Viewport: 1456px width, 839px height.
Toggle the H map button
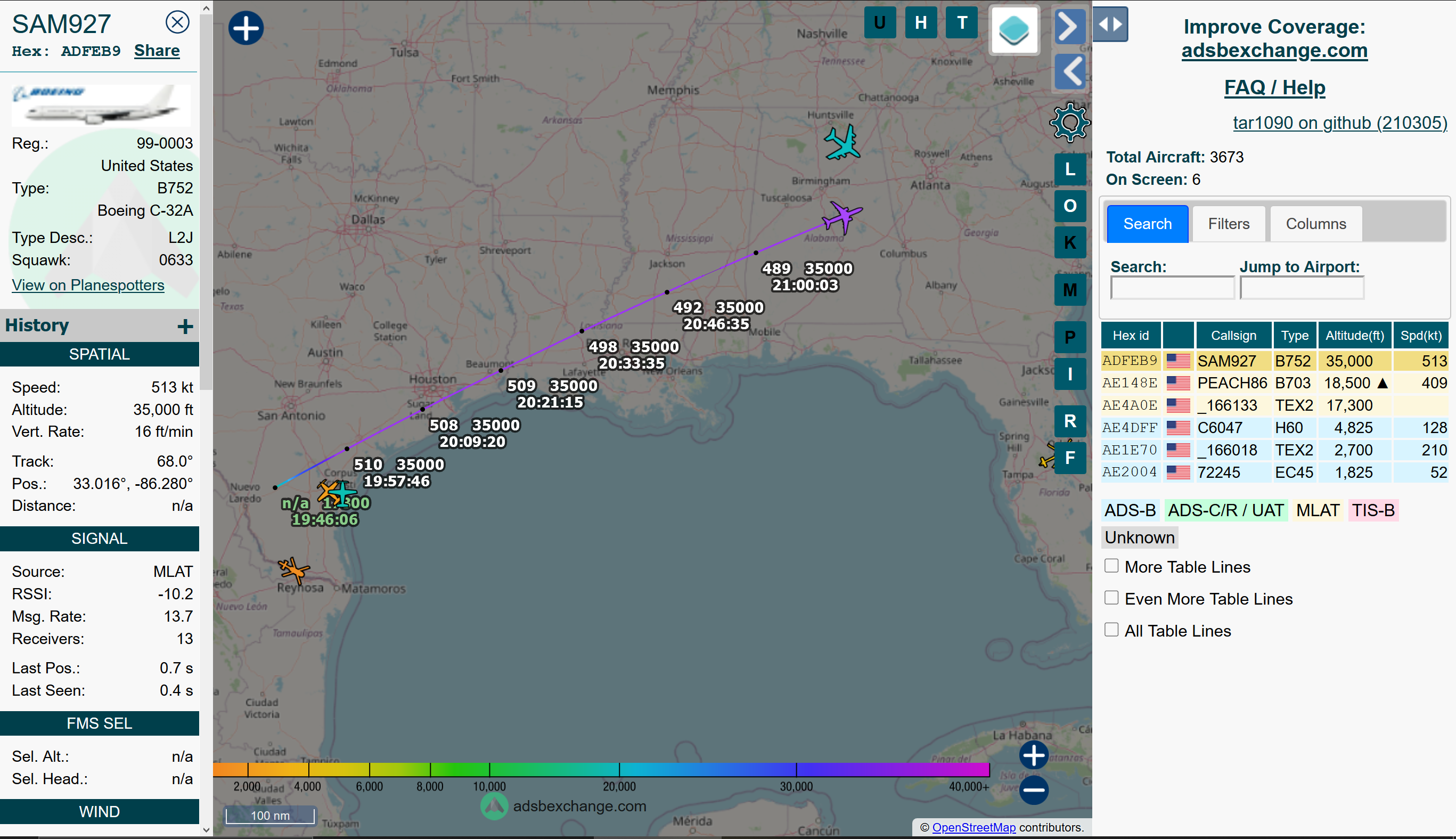click(x=920, y=22)
